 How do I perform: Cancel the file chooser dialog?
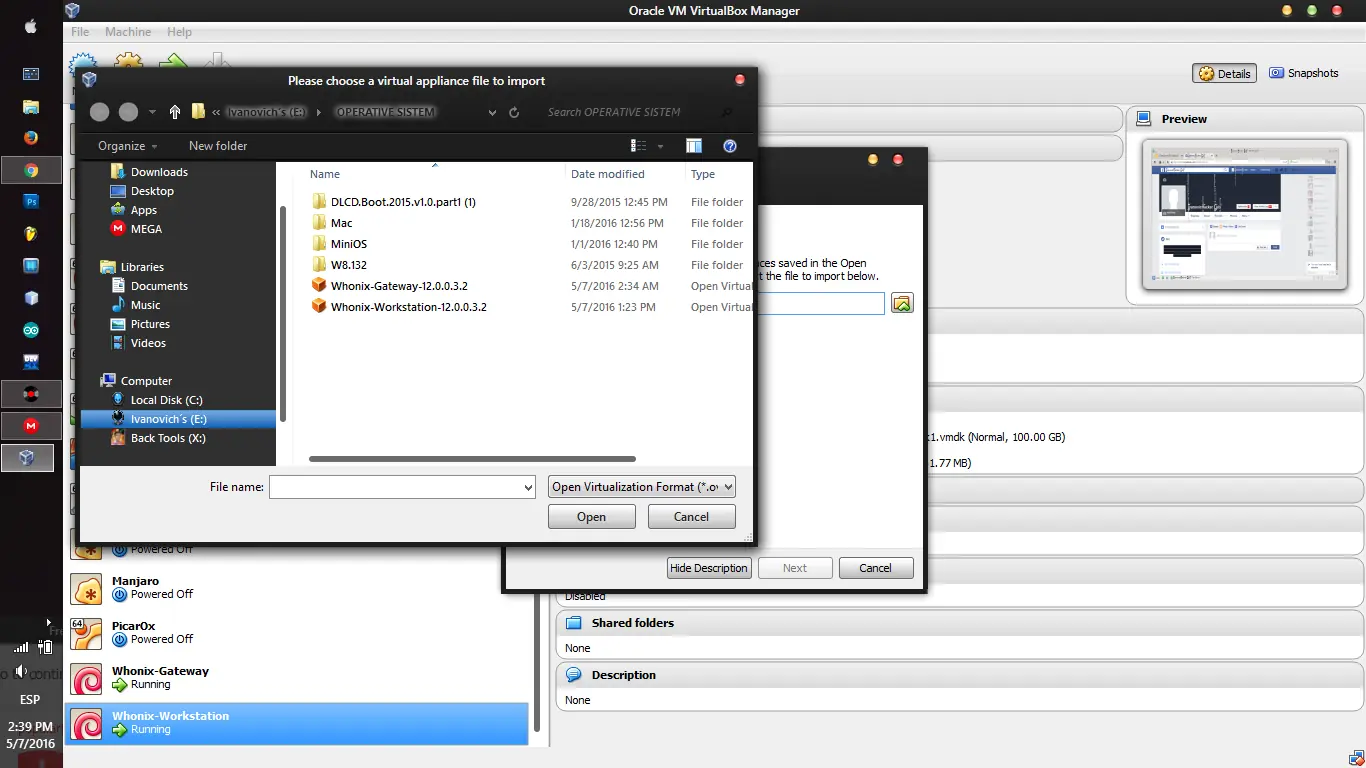coord(691,517)
